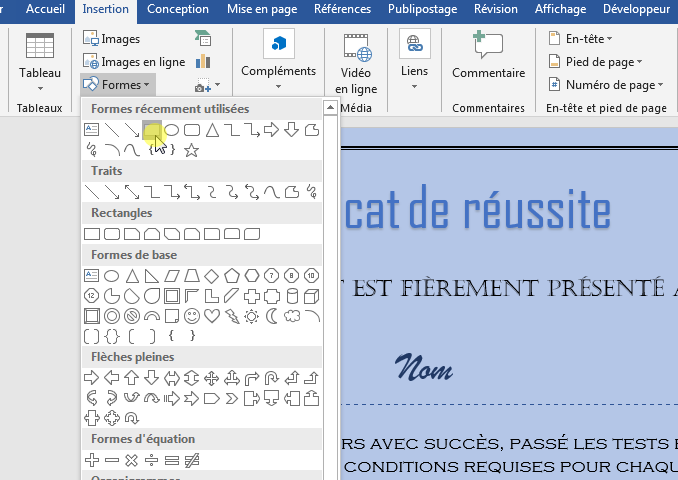Select the division sign equation shape
The image size is (678, 480).
pyautogui.click(x=151, y=460)
